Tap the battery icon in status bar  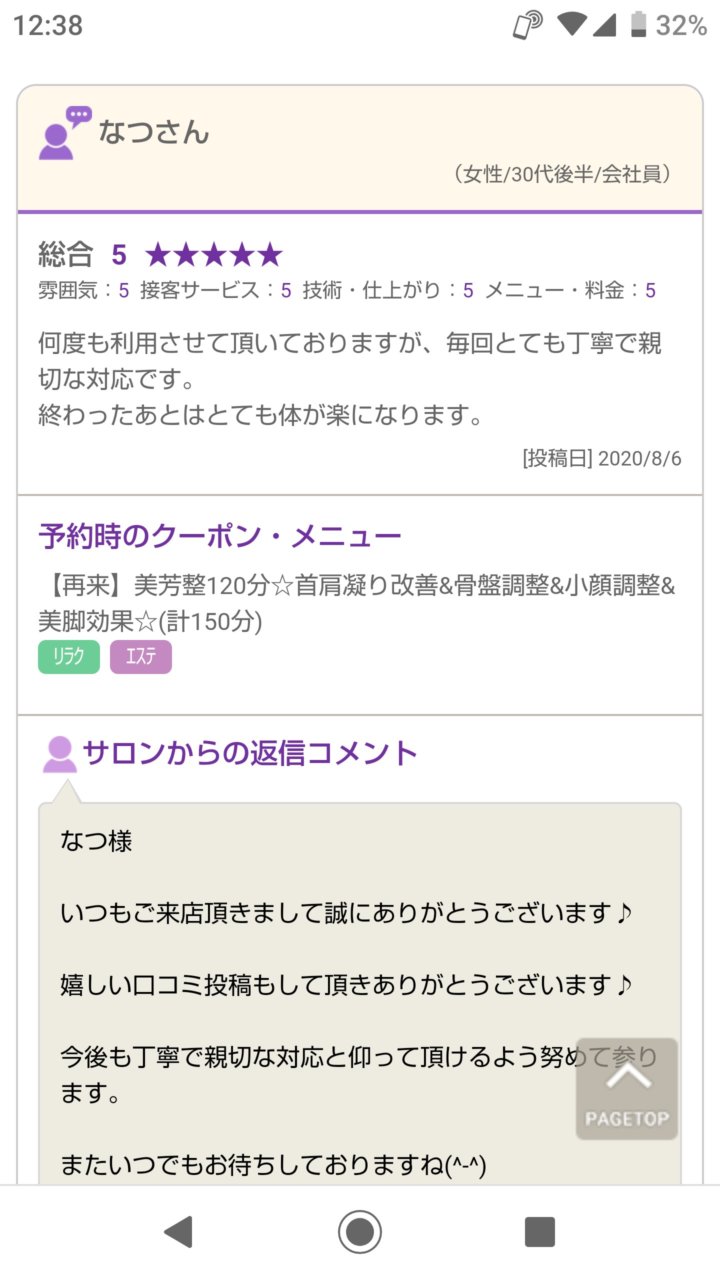pyautogui.click(x=638, y=25)
